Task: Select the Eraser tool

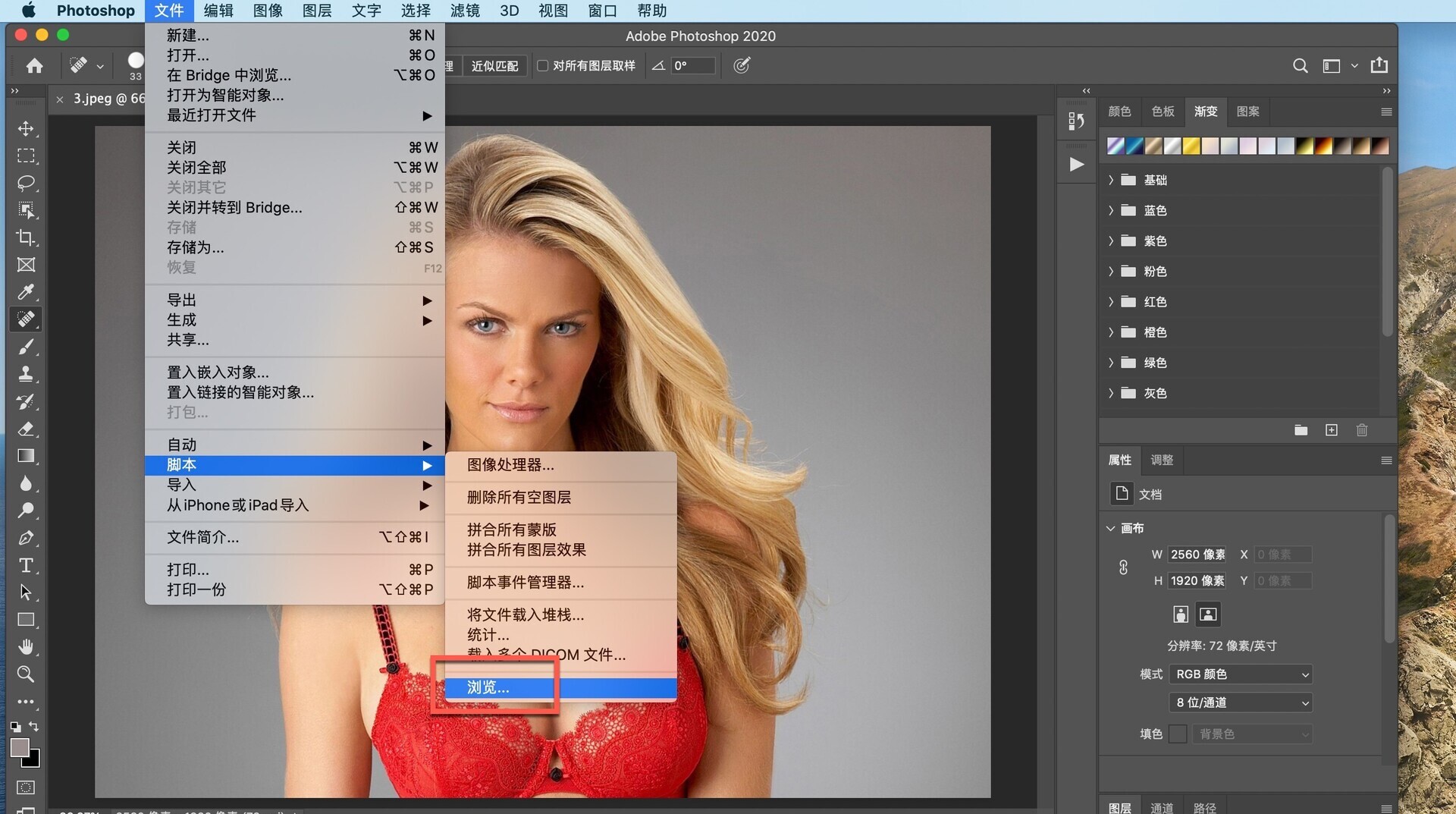Action: tap(26, 429)
